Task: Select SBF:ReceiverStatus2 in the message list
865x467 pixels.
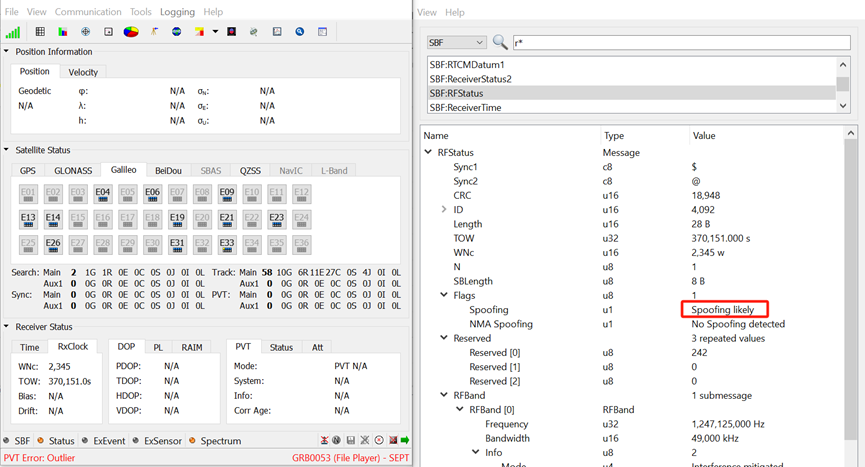Action: pos(632,79)
